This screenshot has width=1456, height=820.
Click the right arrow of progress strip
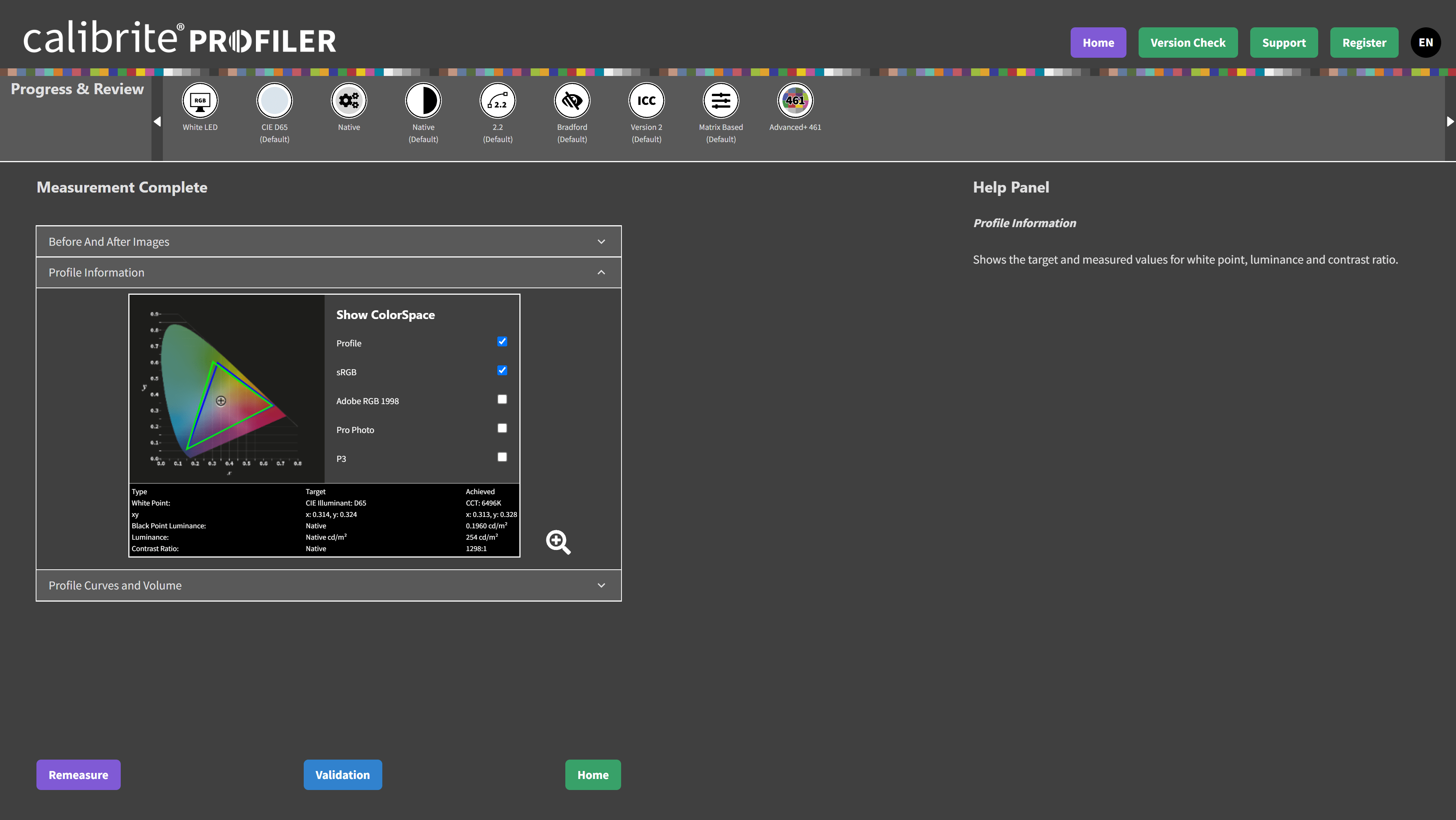pos(1450,121)
